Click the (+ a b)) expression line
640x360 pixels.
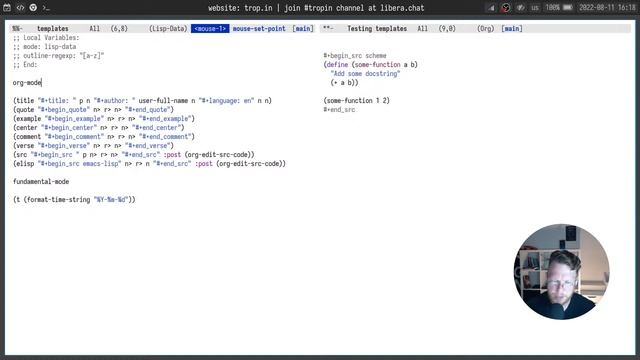344,82
